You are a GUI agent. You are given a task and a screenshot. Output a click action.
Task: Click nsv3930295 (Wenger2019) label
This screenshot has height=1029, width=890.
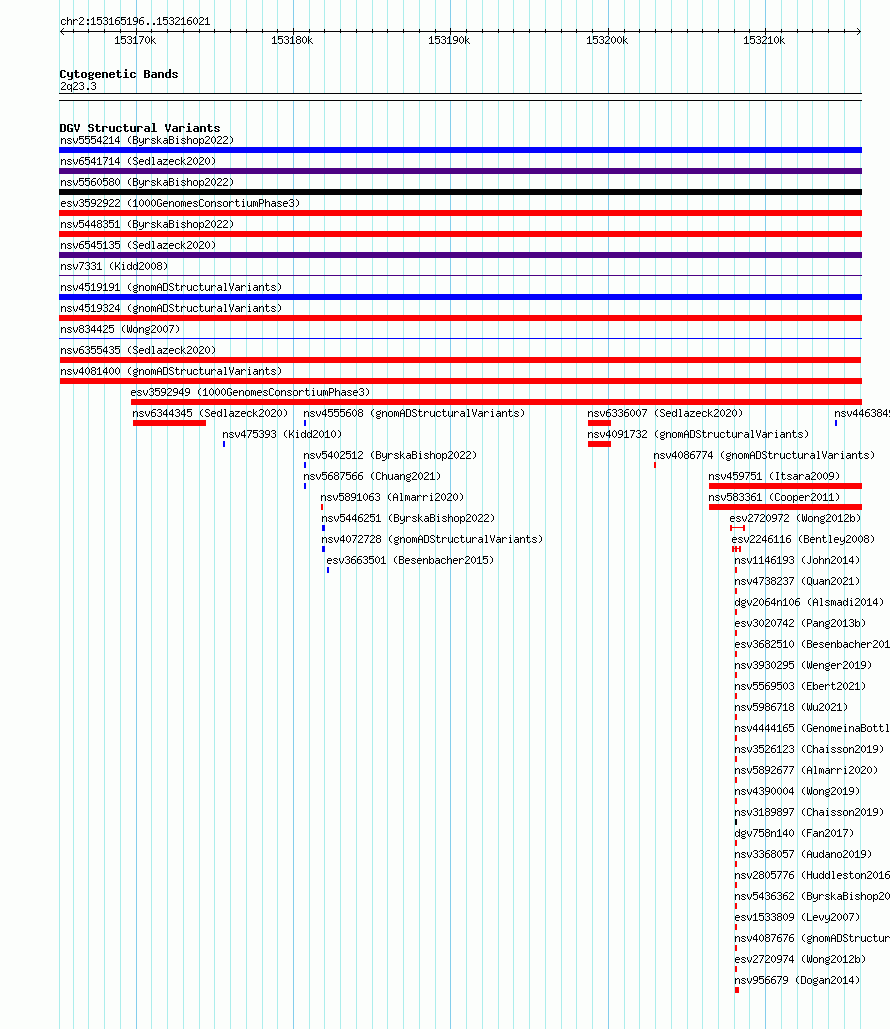(x=803, y=665)
